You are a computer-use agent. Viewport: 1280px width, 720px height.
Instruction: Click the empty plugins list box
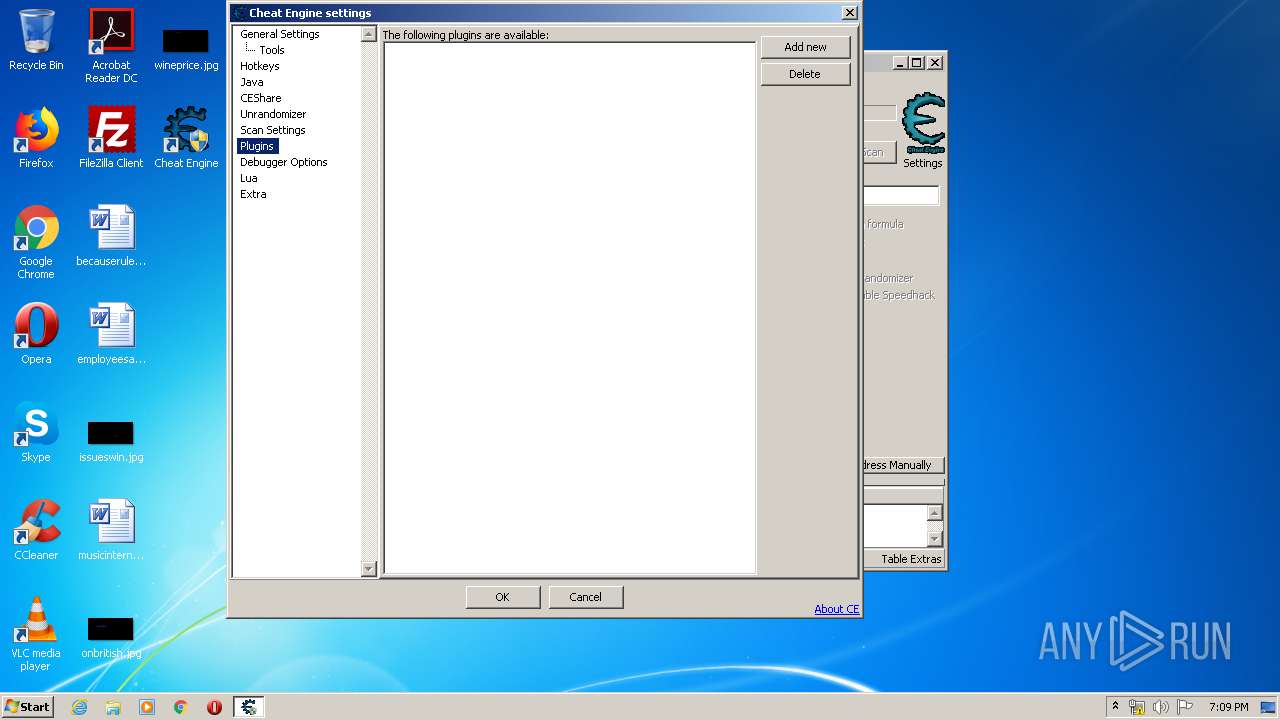570,308
